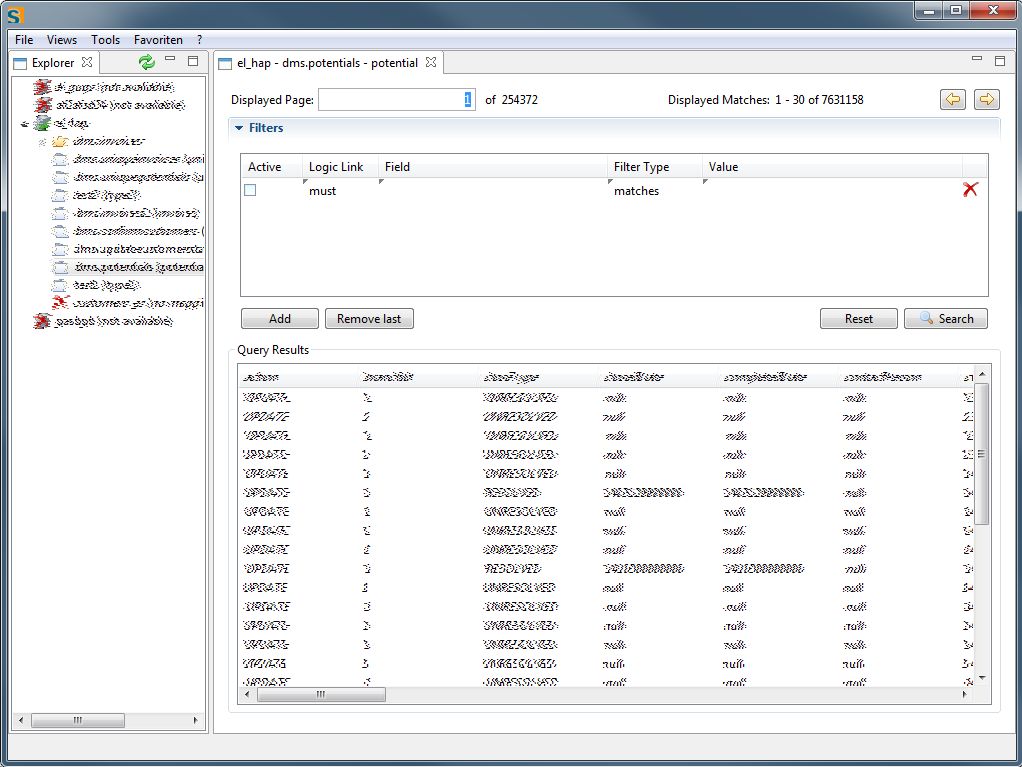
Task: Open the Value cell in the filter row
Action: (832, 191)
